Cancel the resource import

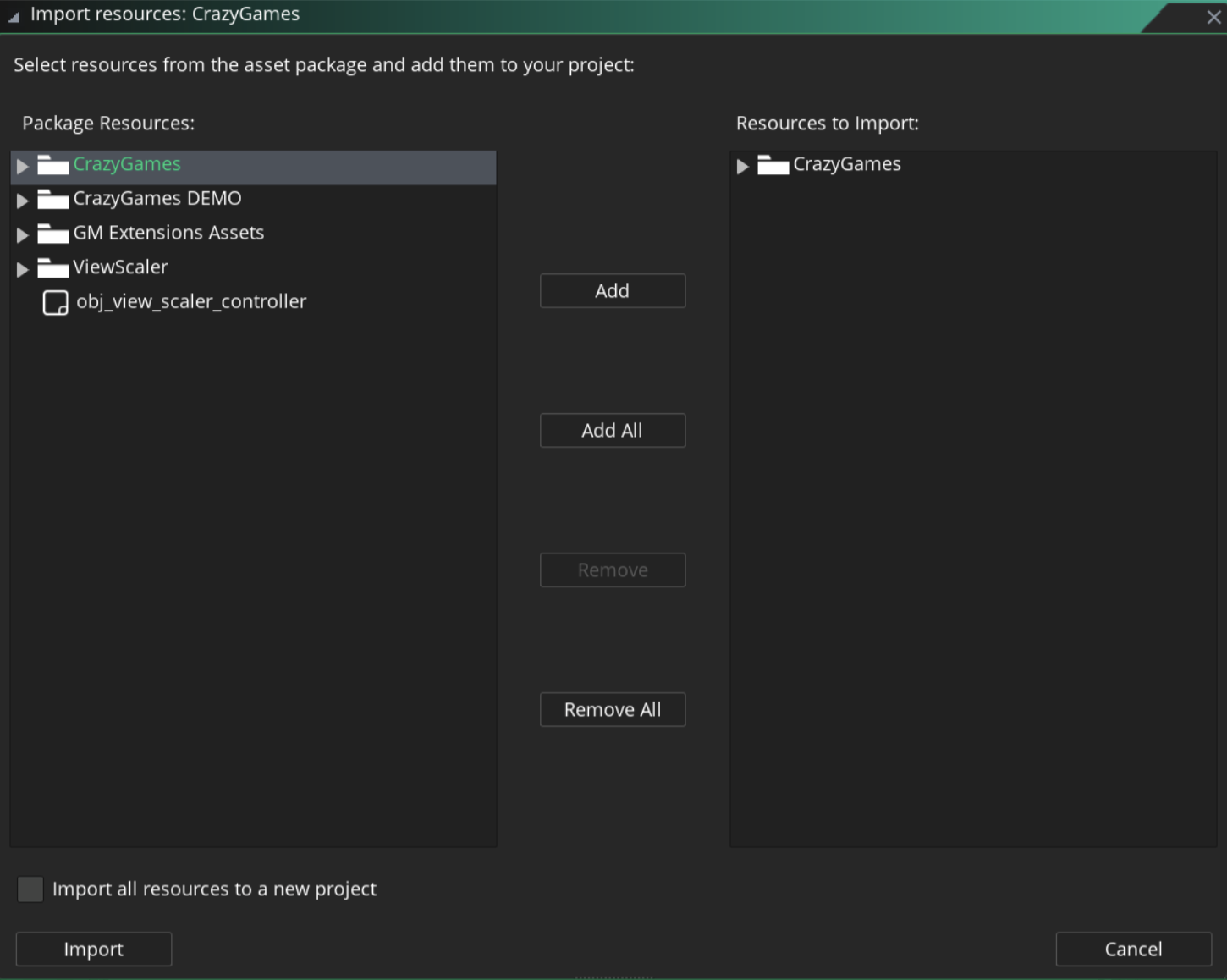tap(1133, 949)
